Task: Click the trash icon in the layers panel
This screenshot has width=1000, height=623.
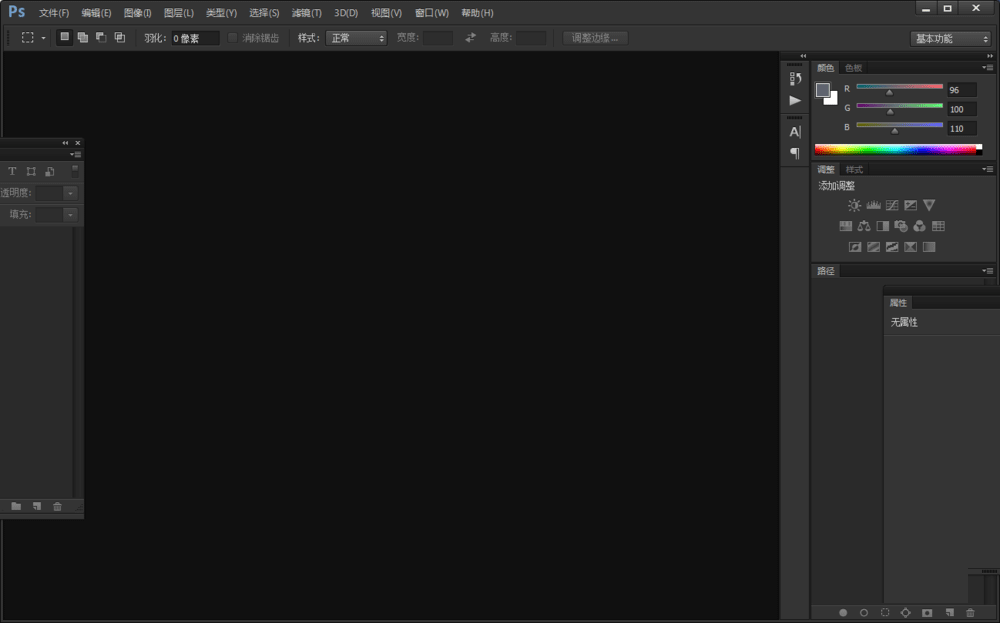Action: tap(57, 507)
